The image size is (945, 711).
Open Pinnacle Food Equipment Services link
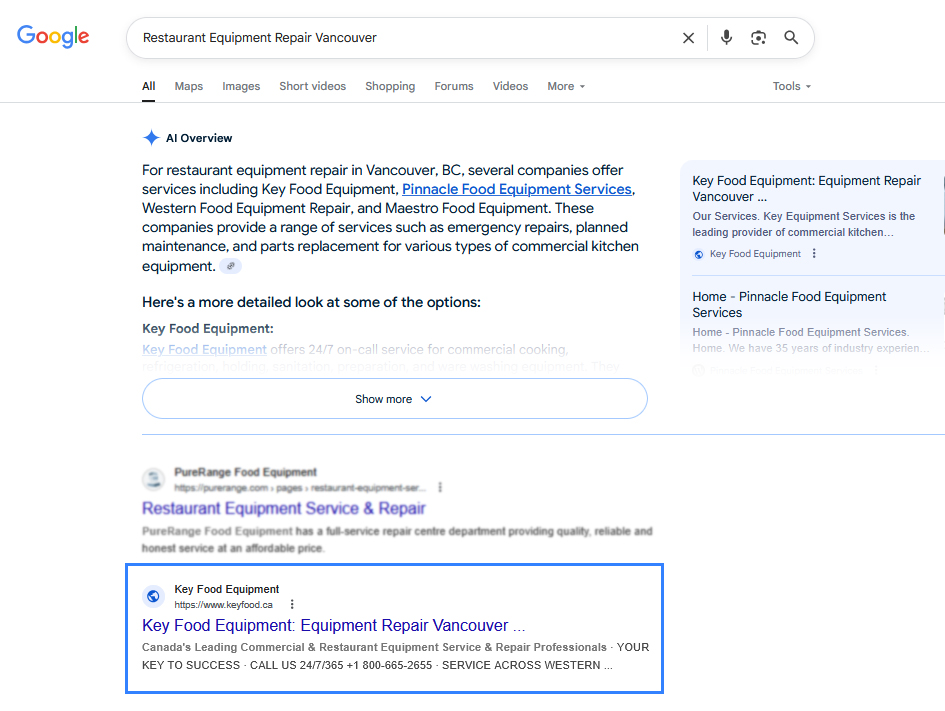[x=516, y=189]
